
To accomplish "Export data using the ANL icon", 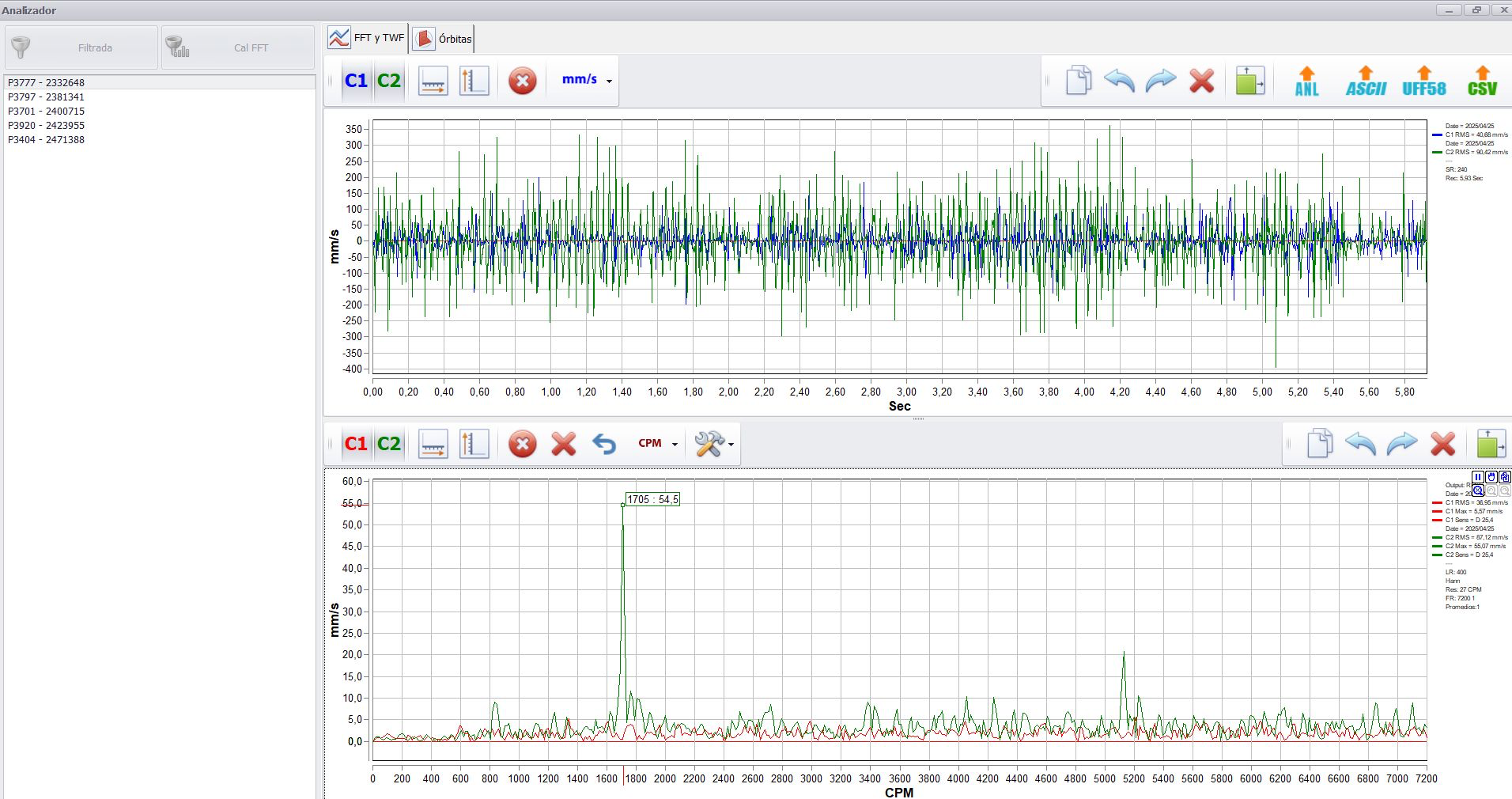I will 1306,81.
